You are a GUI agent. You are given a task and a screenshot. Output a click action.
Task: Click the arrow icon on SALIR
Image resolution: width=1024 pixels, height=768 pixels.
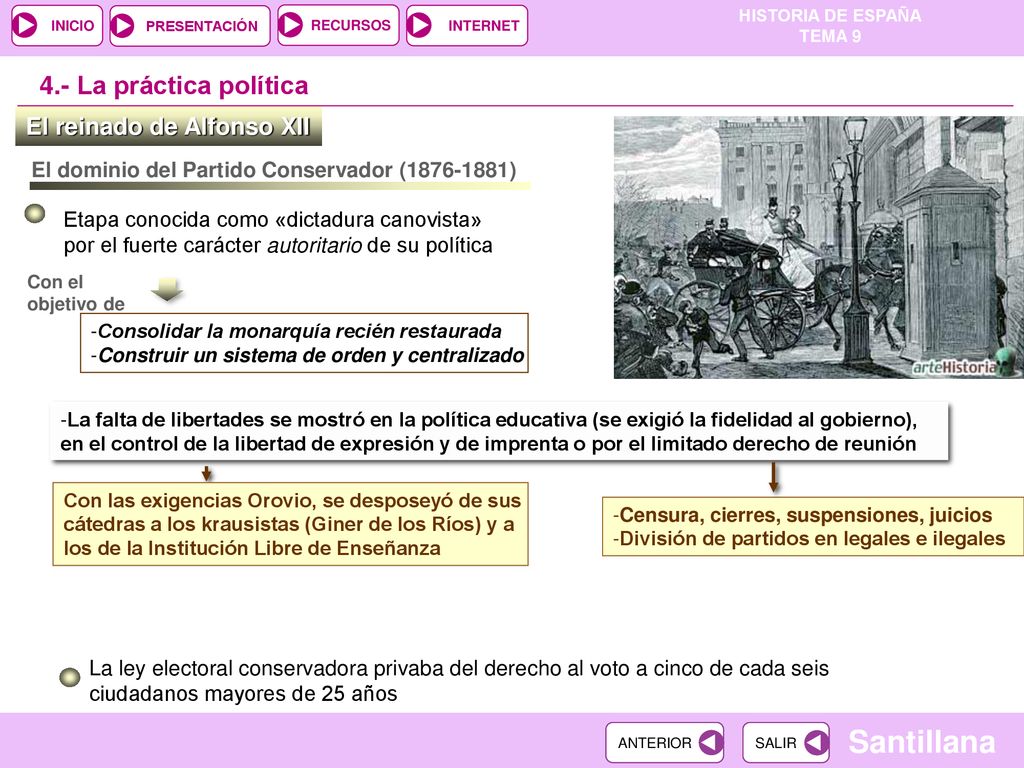pos(816,743)
